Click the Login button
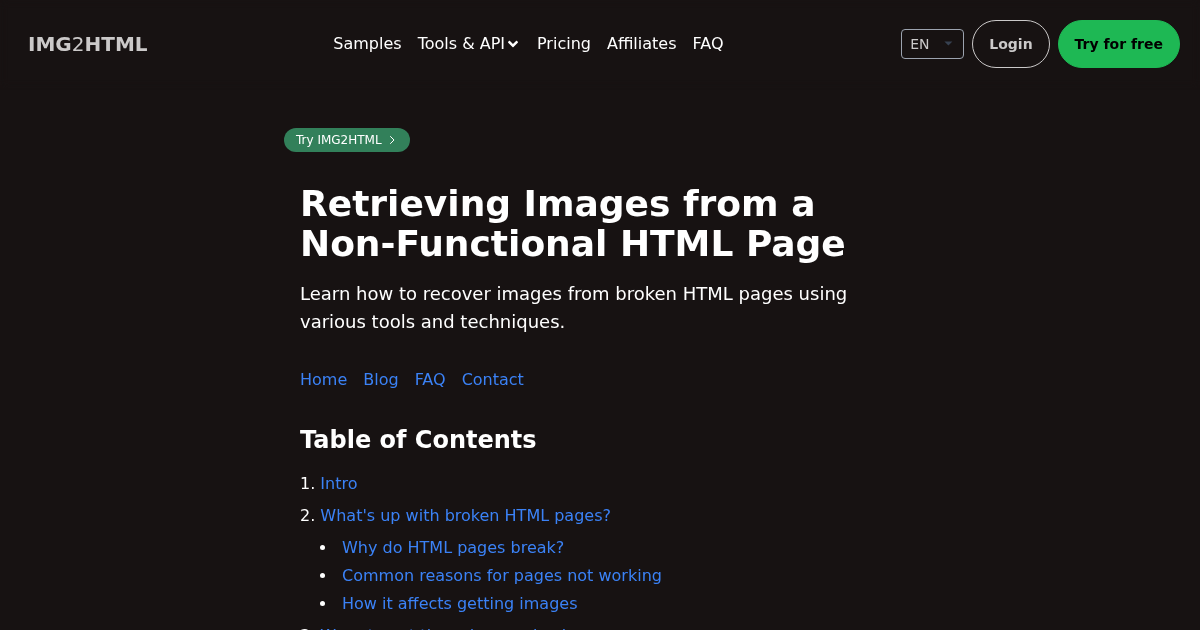Image resolution: width=1200 pixels, height=630 pixels. tap(1010, 44)
